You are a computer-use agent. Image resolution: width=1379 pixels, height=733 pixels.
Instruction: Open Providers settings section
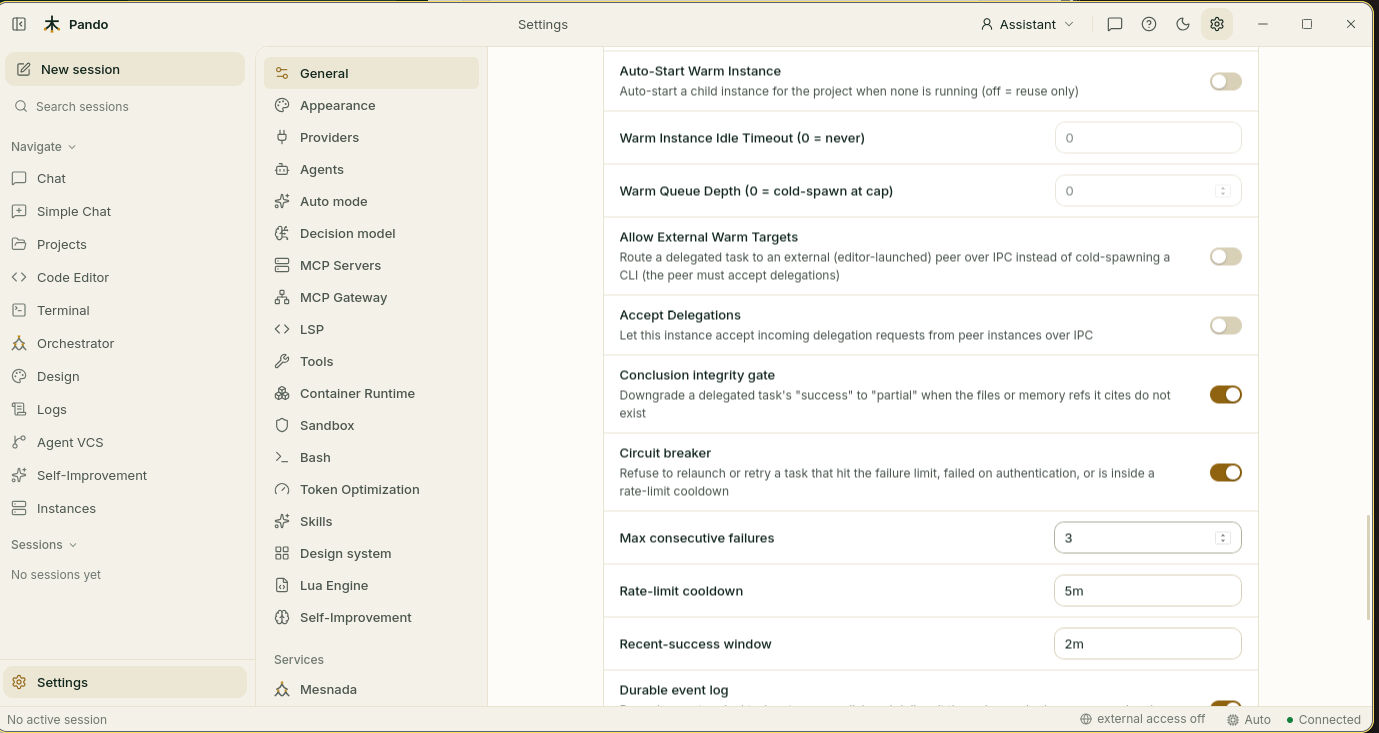coord(371,137)
